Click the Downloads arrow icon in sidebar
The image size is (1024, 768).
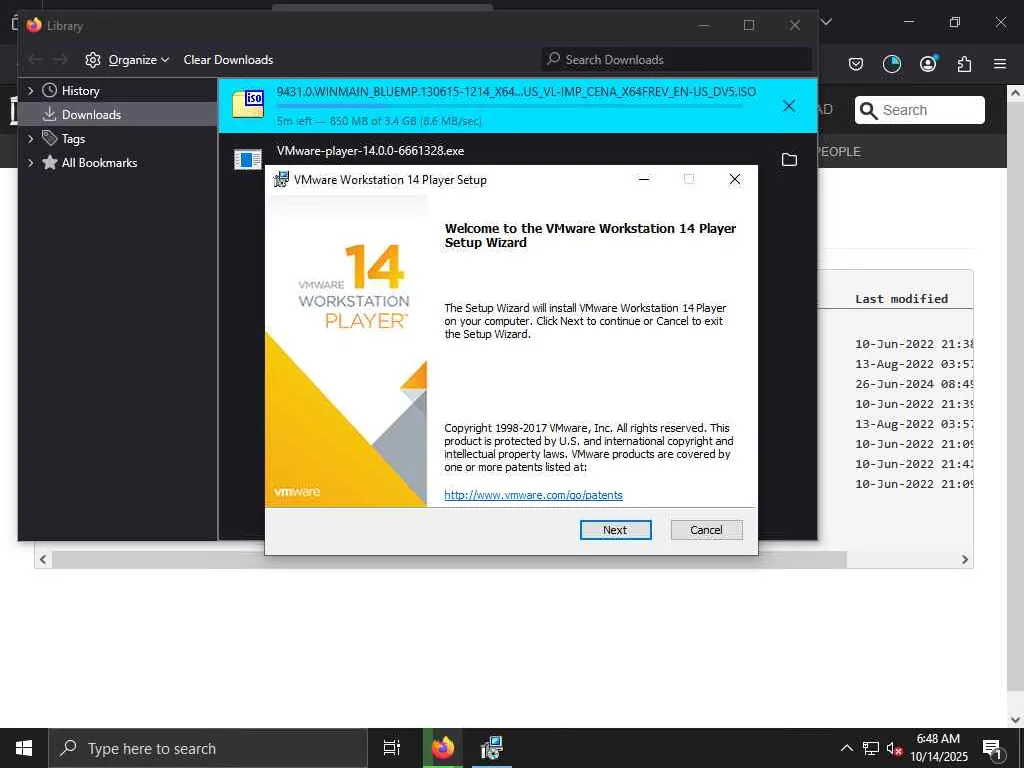[x=49, y=114]
